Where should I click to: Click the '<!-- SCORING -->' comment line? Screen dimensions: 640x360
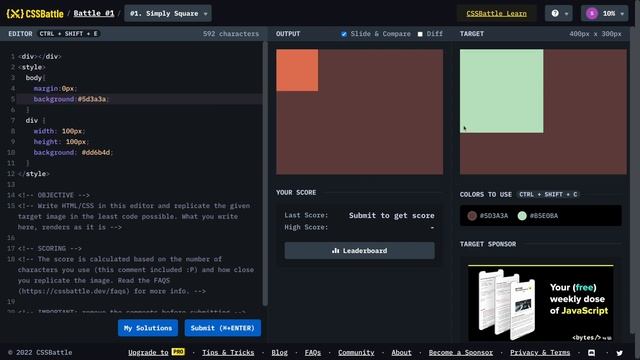[50, 248]
